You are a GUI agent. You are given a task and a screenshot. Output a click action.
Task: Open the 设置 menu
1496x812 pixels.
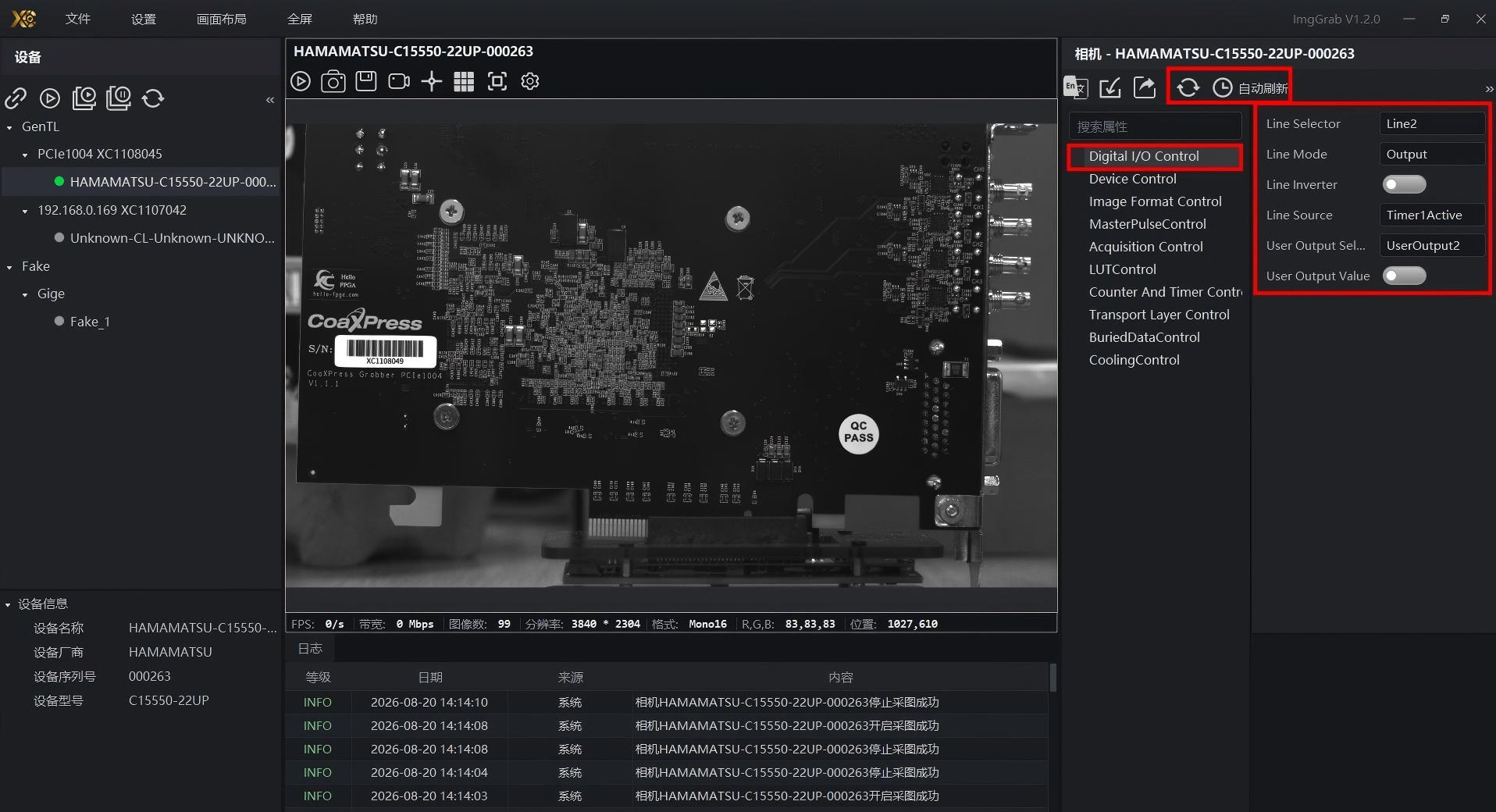point(144,19)
